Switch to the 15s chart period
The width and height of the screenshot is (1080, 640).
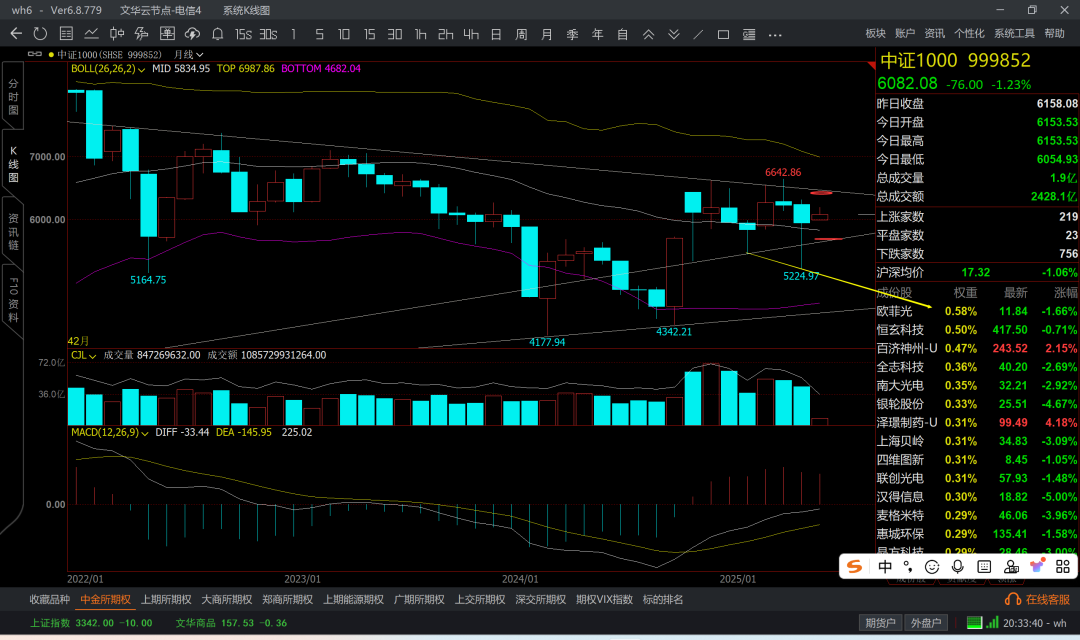[x=242, y=34]
